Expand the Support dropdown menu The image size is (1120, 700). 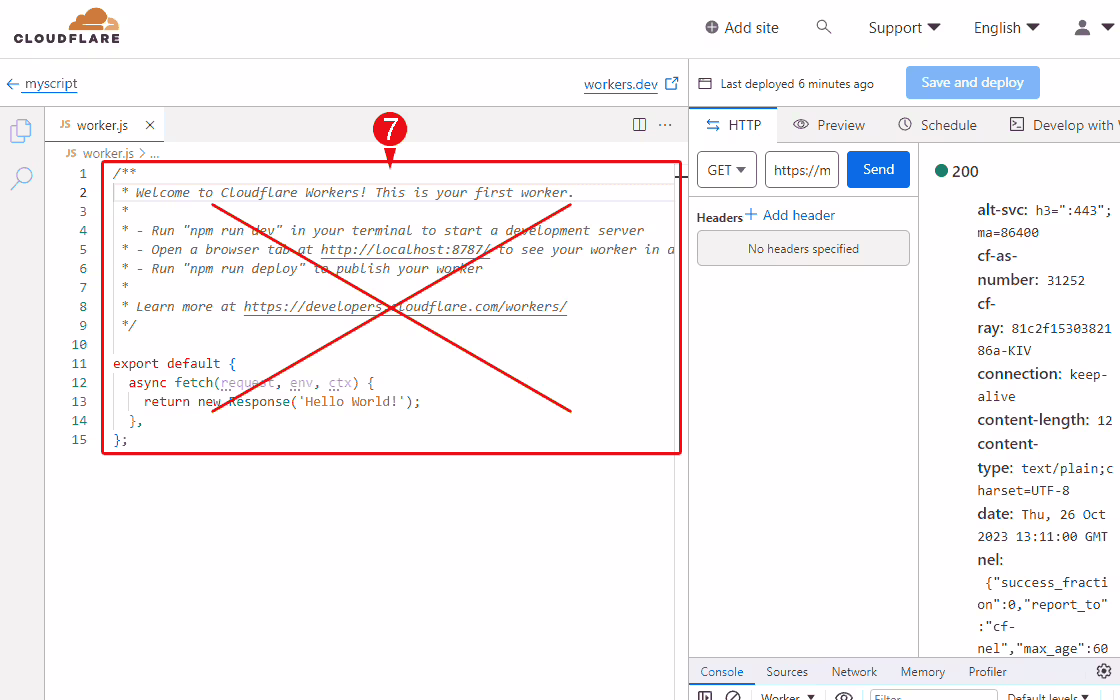904,28
